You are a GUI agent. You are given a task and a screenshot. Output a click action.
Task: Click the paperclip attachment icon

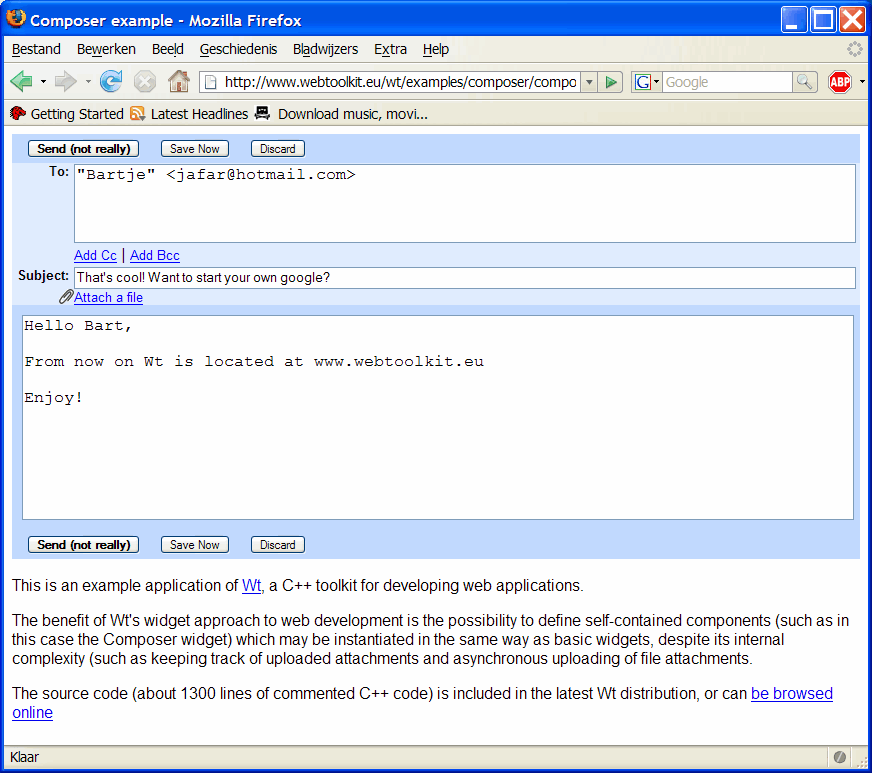pos(66,297)
